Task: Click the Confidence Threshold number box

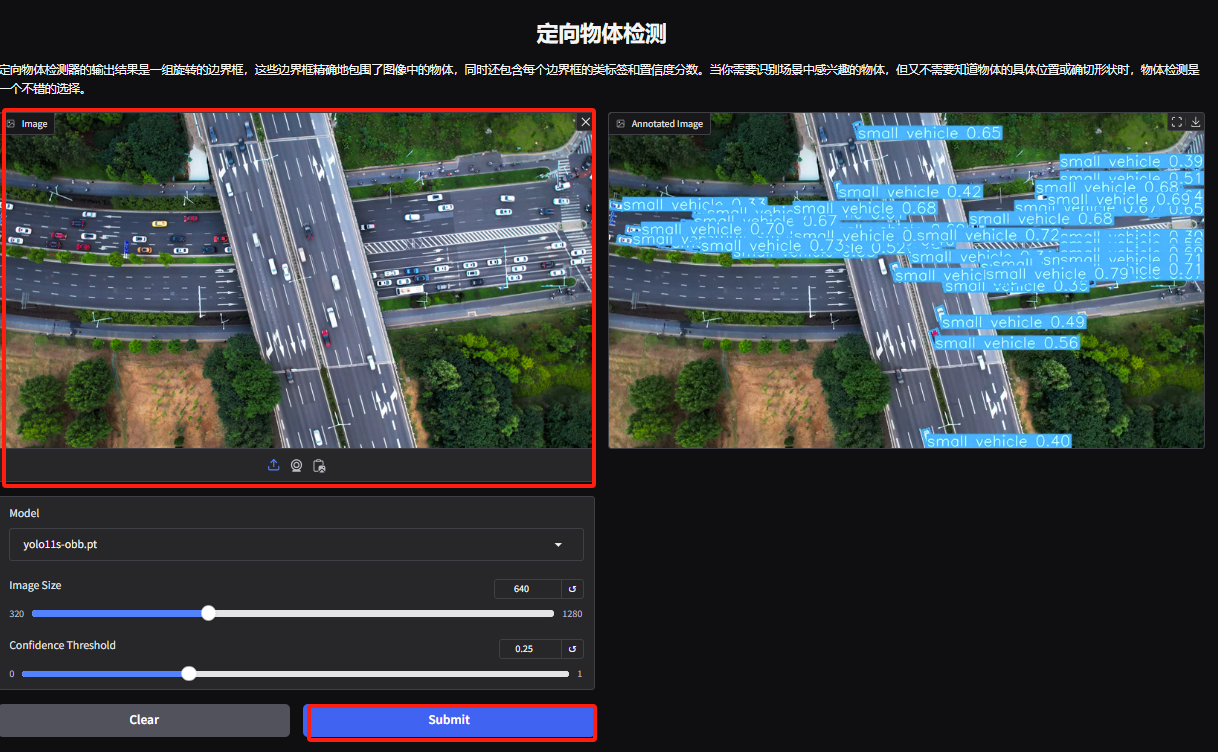Action: (x=528, y=649)
